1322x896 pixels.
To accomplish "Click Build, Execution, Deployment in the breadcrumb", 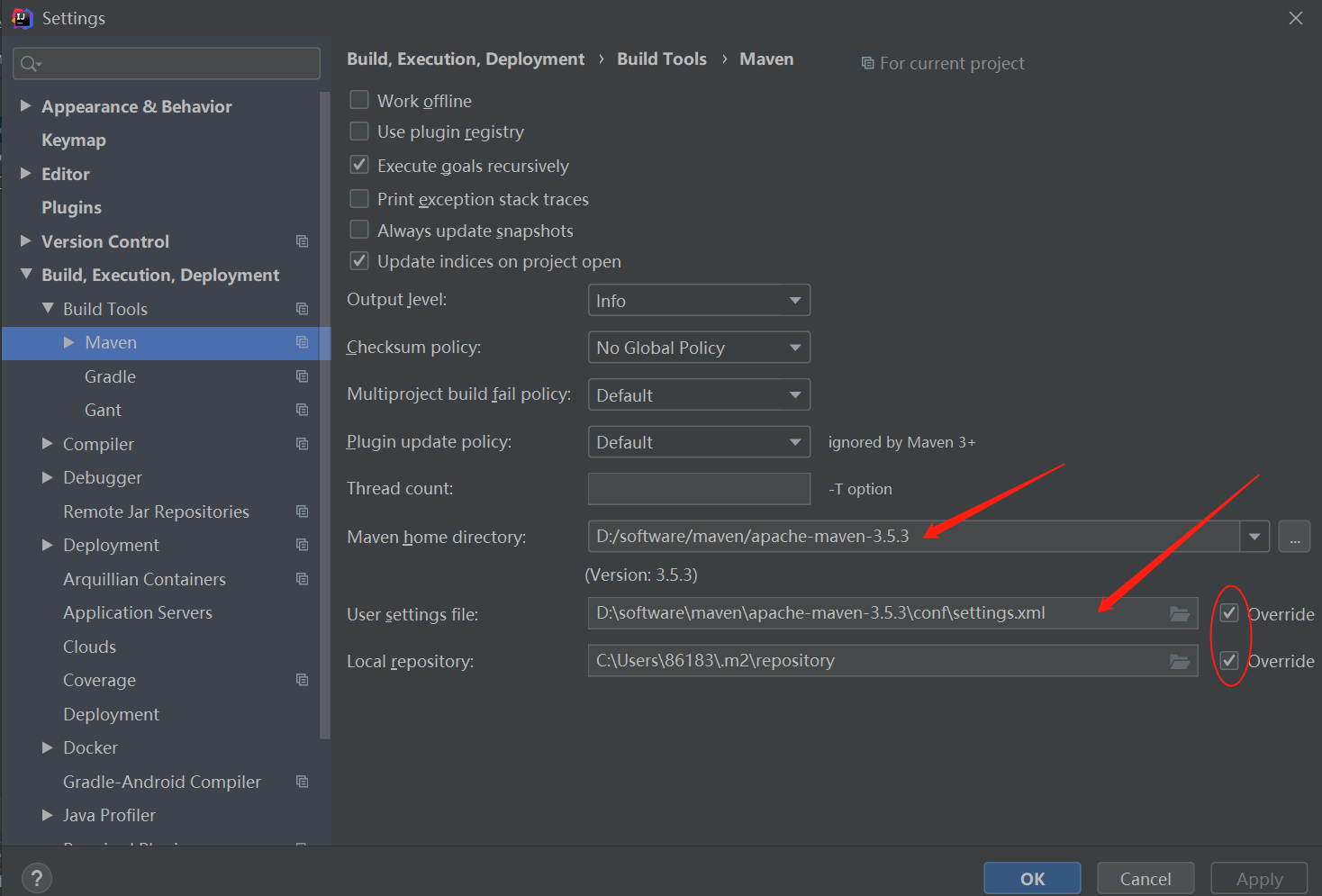I will [466, 59].
